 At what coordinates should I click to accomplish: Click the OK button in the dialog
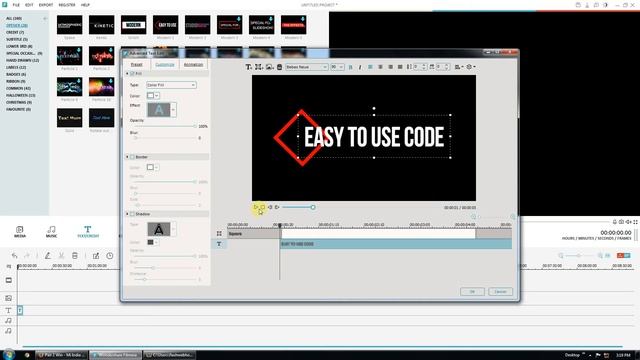(x=472, y=291)
